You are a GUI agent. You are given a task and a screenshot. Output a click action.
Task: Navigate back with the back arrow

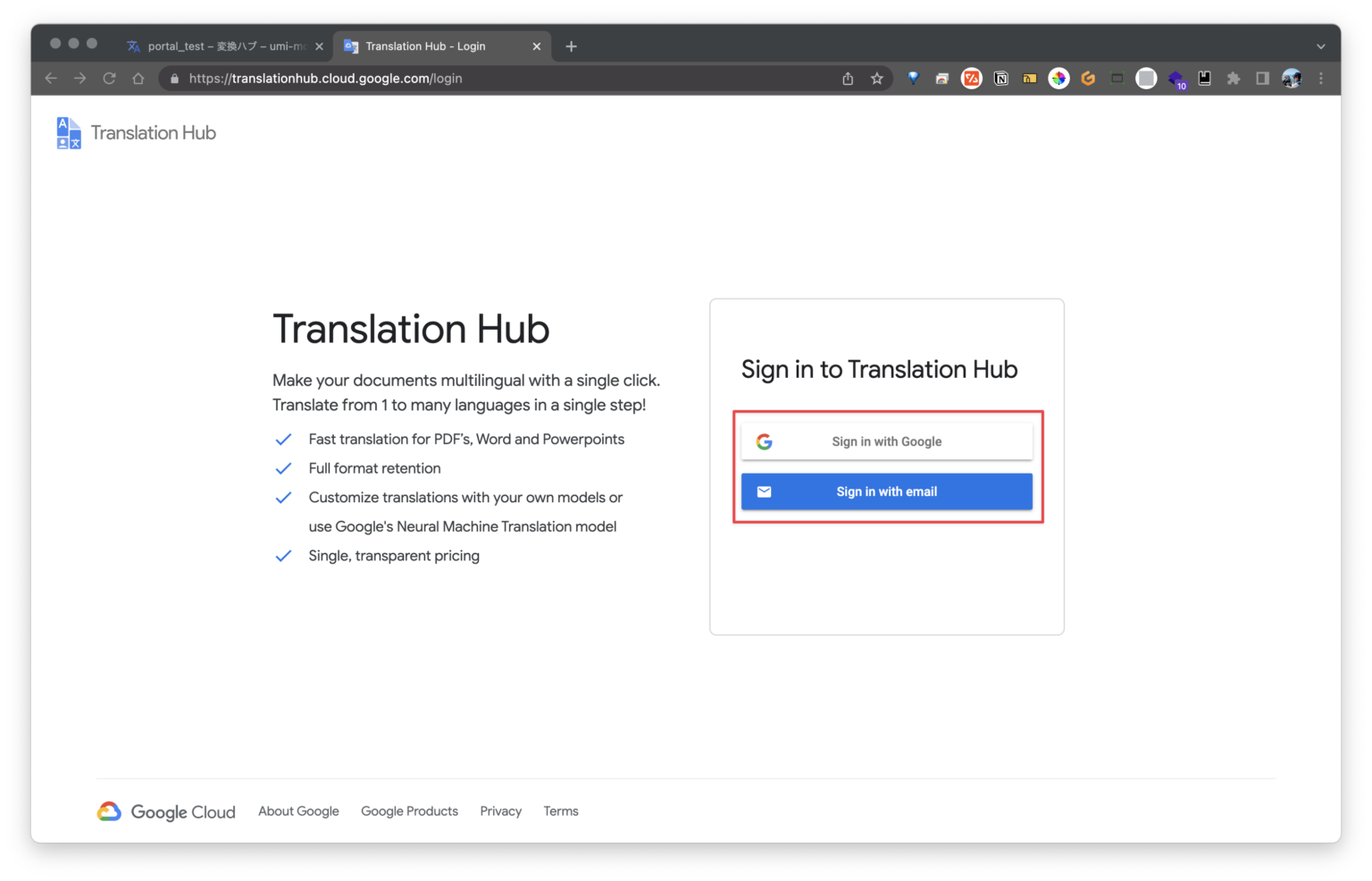(x=50, y=78)
